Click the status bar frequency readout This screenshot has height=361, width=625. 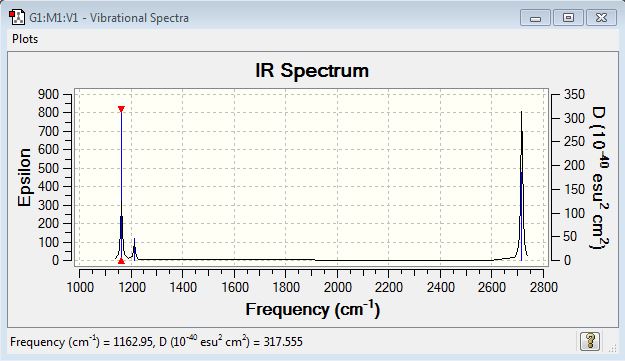click(x=156, y=342)
